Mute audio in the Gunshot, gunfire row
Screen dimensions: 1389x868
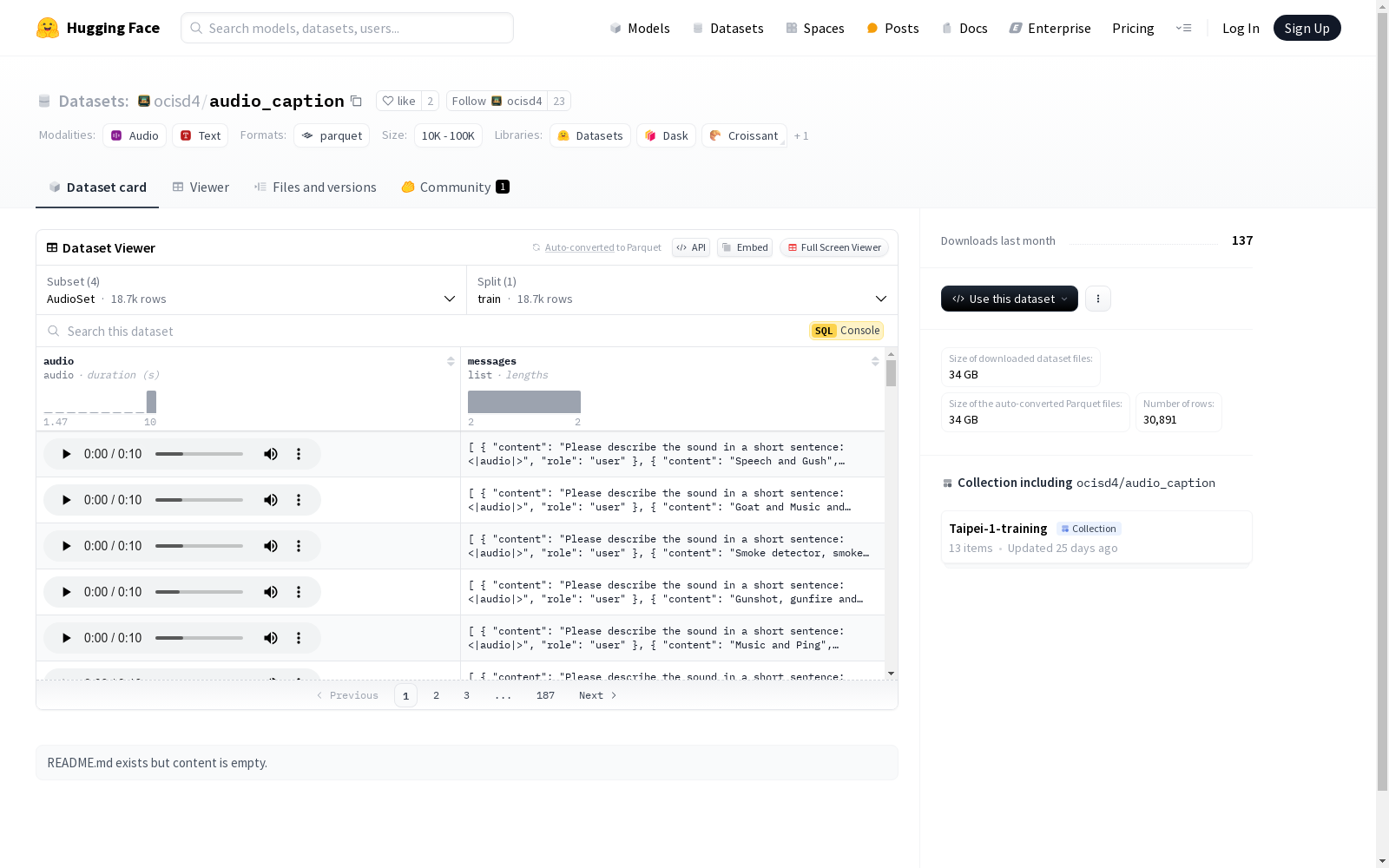271,592
